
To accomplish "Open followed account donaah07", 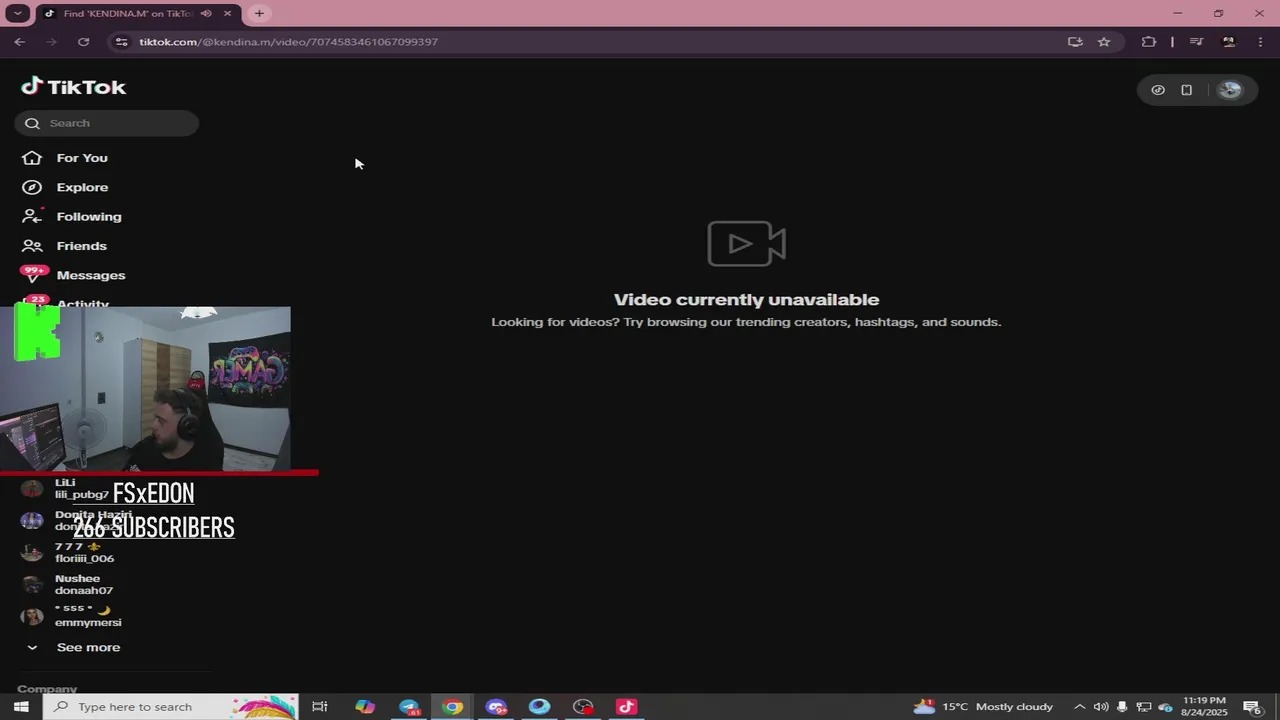I will [84, 584].
